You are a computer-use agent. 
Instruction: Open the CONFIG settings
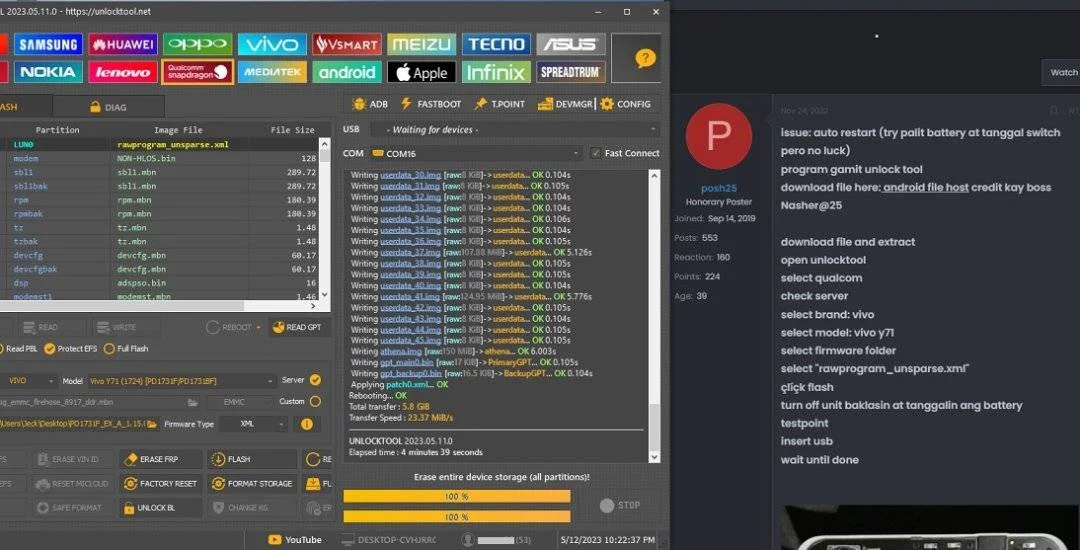click(x=625, y=104)
